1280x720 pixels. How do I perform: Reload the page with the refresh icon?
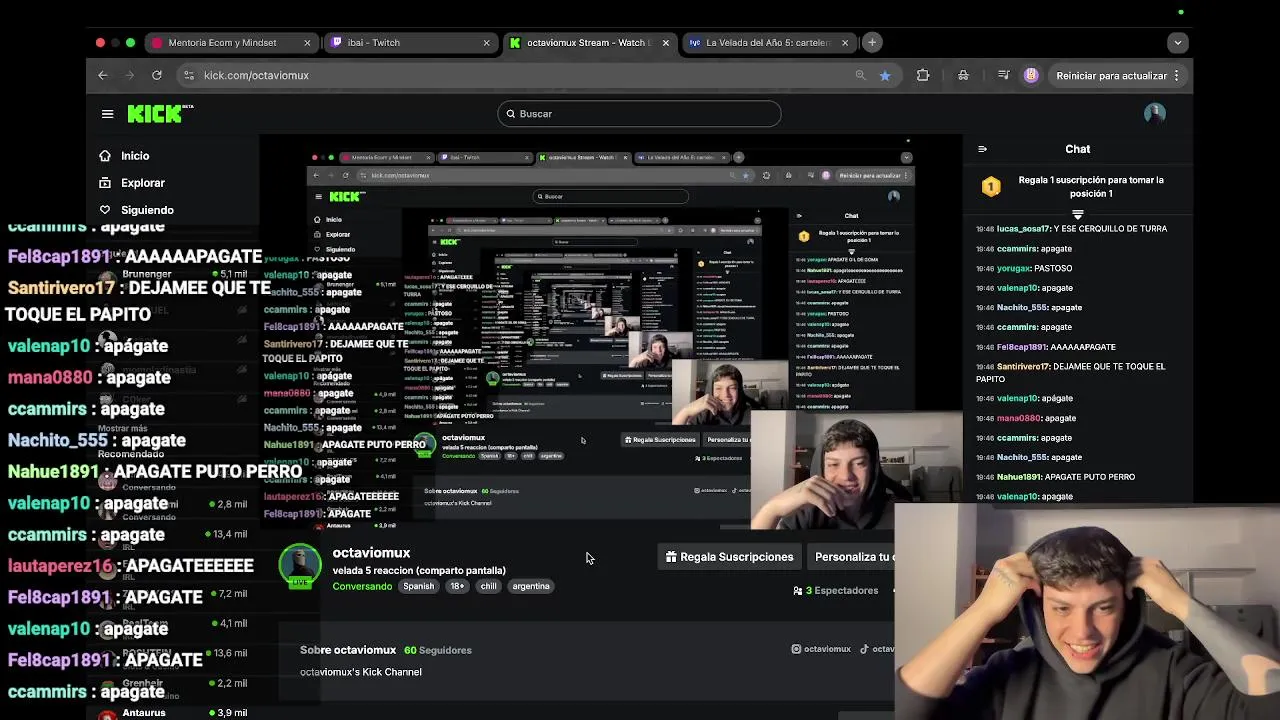(157, 75)
